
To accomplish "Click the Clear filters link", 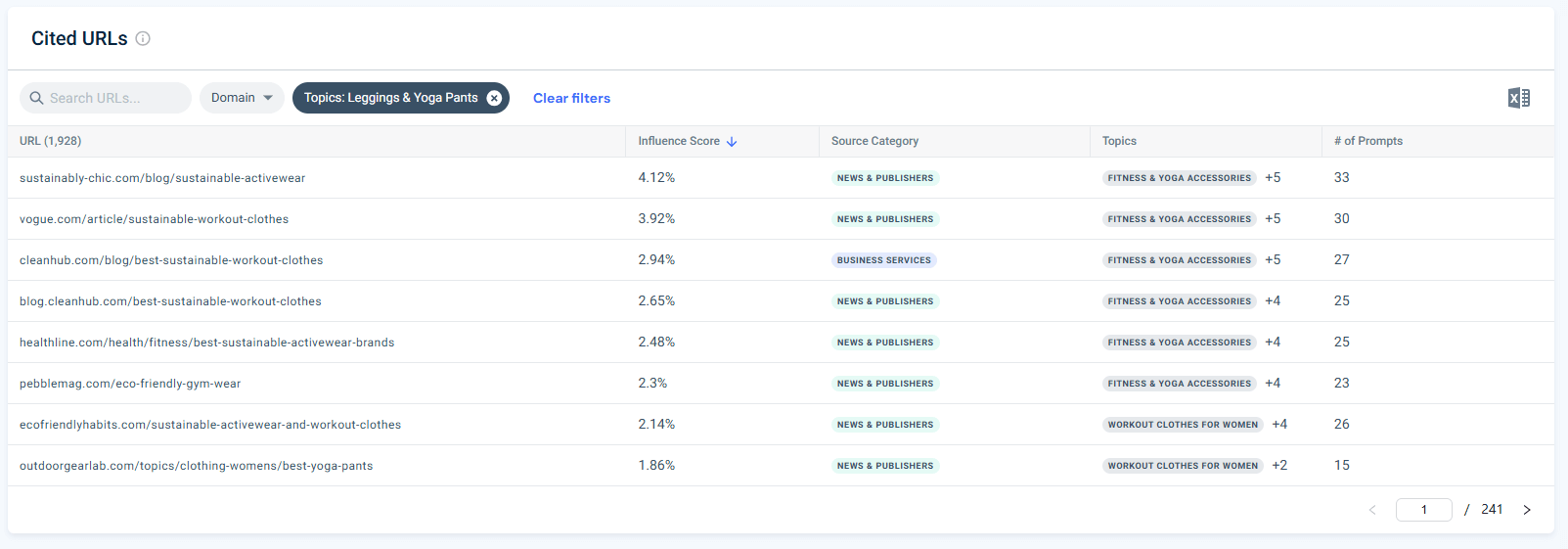I will (571, 98).
